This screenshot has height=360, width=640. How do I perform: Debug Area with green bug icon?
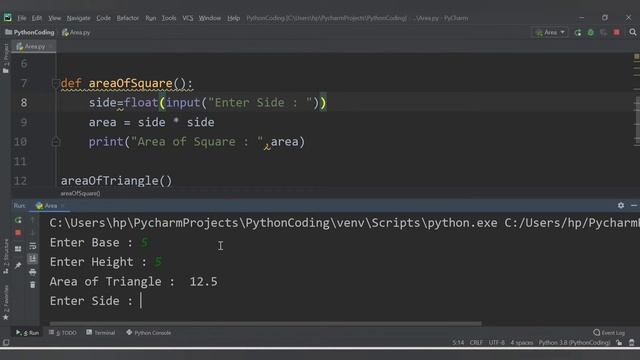tap(591, 32)
